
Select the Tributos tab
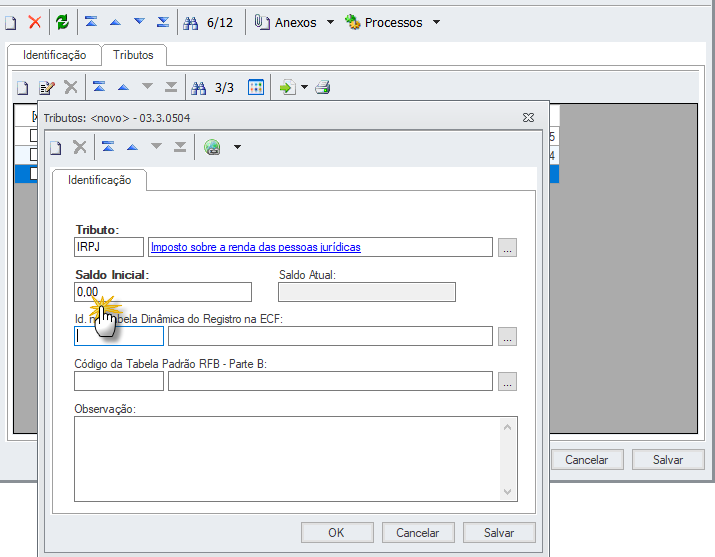(133, 55)
